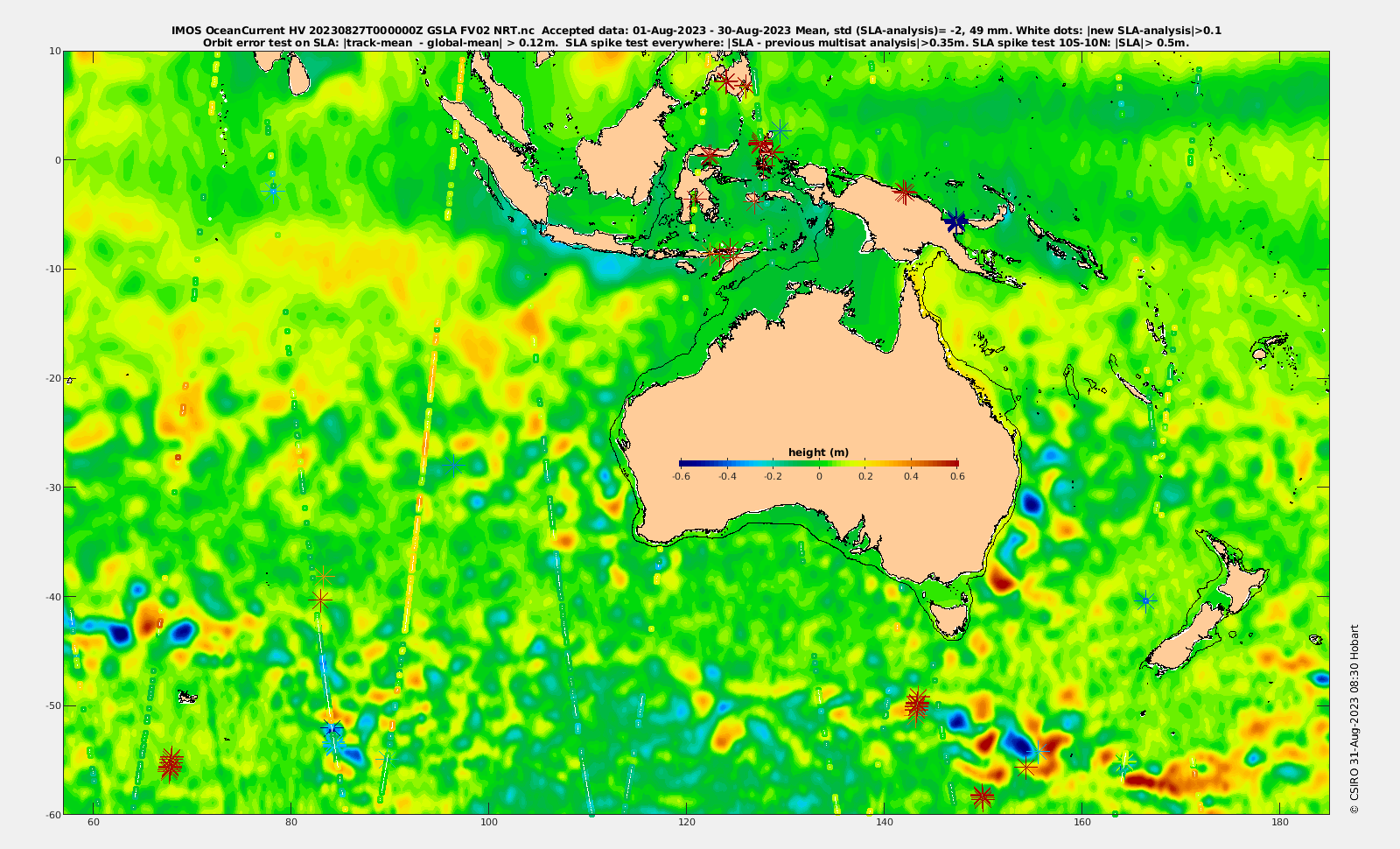Image resolution: width=1400 pixels, height=849 pixels.
Task: Click the '180' longitude axis label
Action: [1280, 823]
